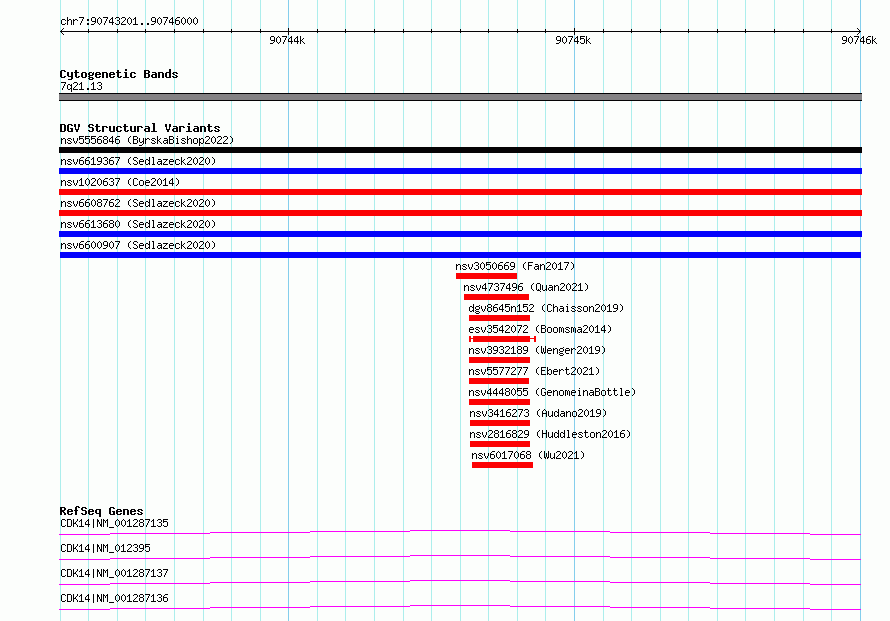Open variant nsv6613680 (Sedlazeck2020) label
Viewport: 890px width, 621px height.
[138, 224]
